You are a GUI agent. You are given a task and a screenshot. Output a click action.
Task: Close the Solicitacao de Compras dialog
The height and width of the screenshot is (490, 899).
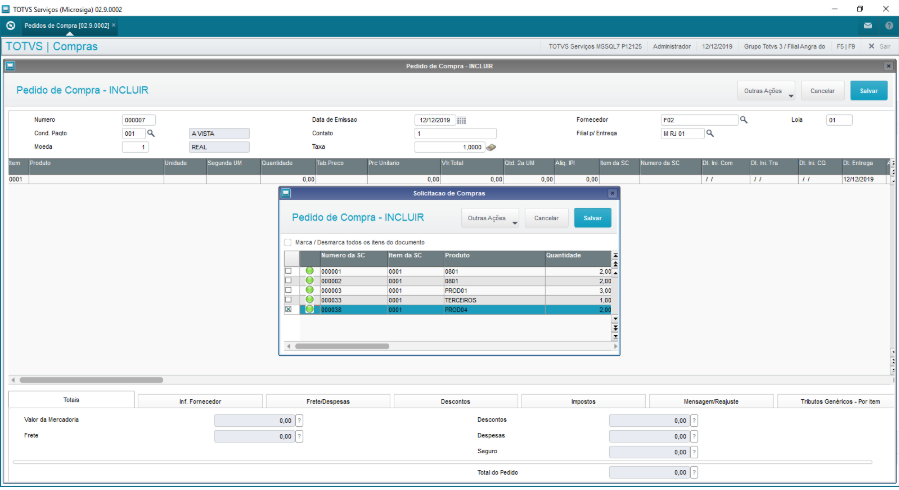612,194
